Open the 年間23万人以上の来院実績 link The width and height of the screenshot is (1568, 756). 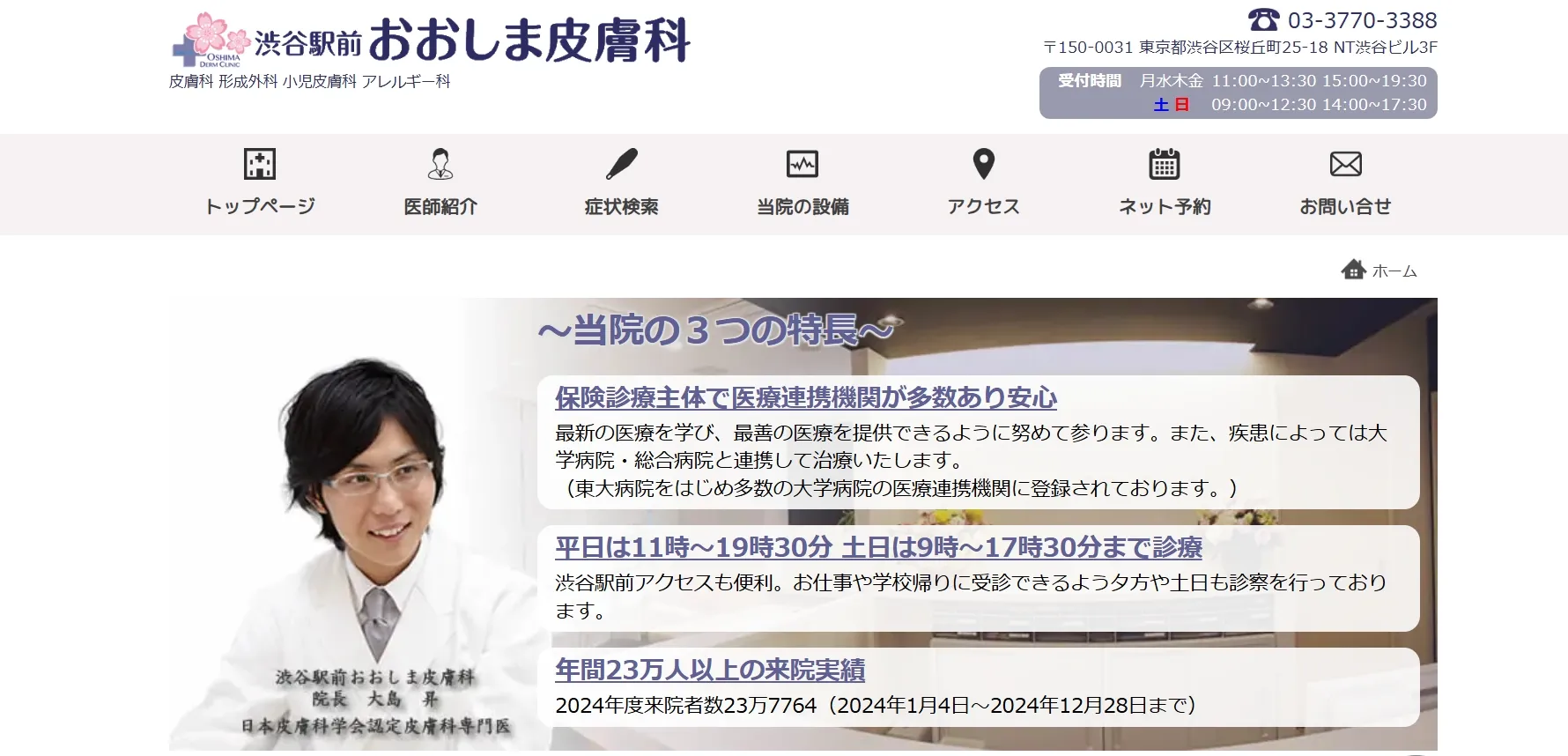[709, 671]
